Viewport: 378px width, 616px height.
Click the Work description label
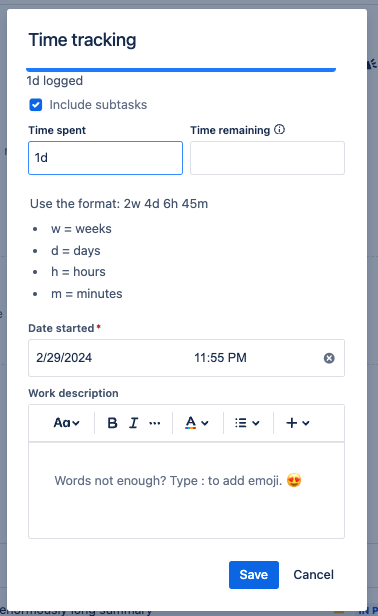(73, 393)
